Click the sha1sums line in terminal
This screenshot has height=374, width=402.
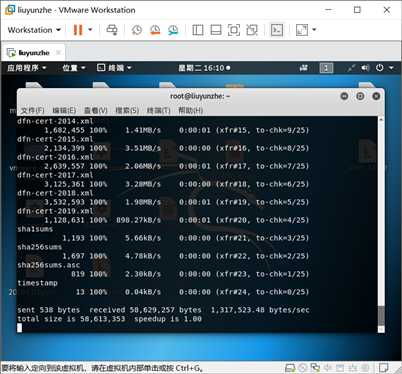[35, 229]
